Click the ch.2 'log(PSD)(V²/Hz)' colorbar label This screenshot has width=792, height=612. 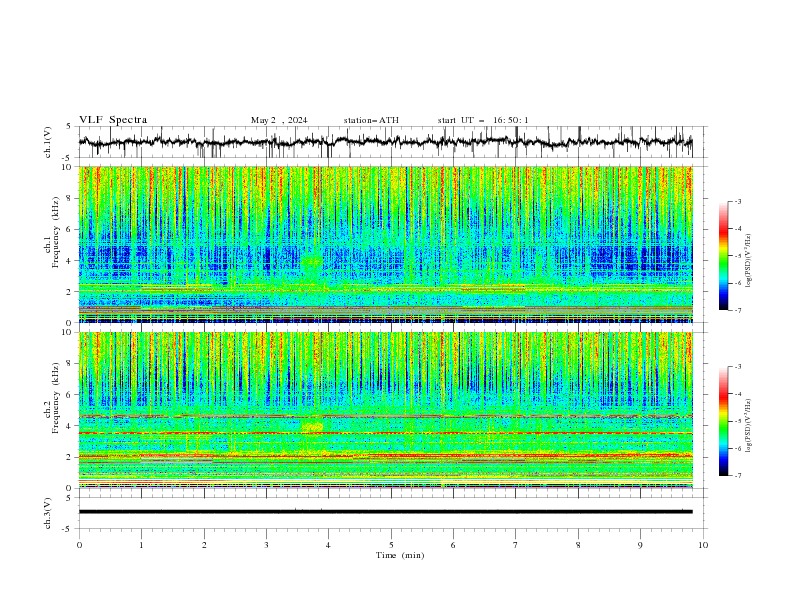[749, 425]
